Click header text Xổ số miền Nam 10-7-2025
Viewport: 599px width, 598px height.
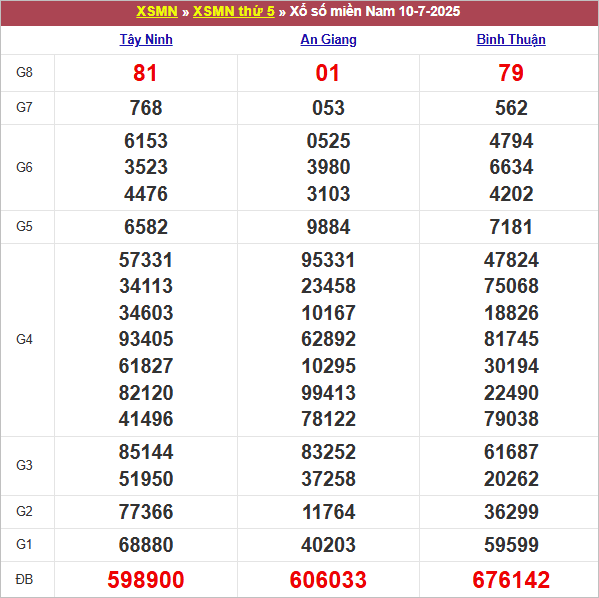coord(375,11)
